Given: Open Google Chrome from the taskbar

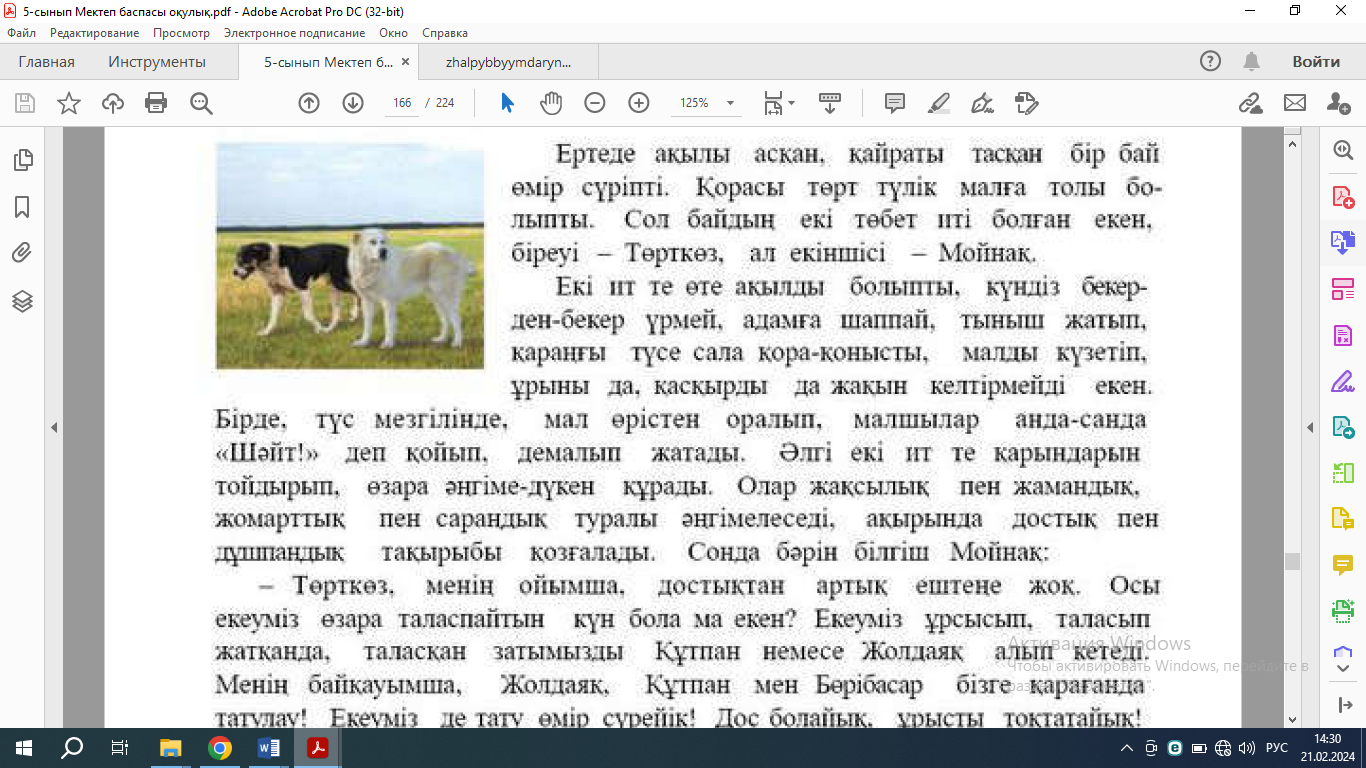Looking at the screenshot, I should pos(220,748).
